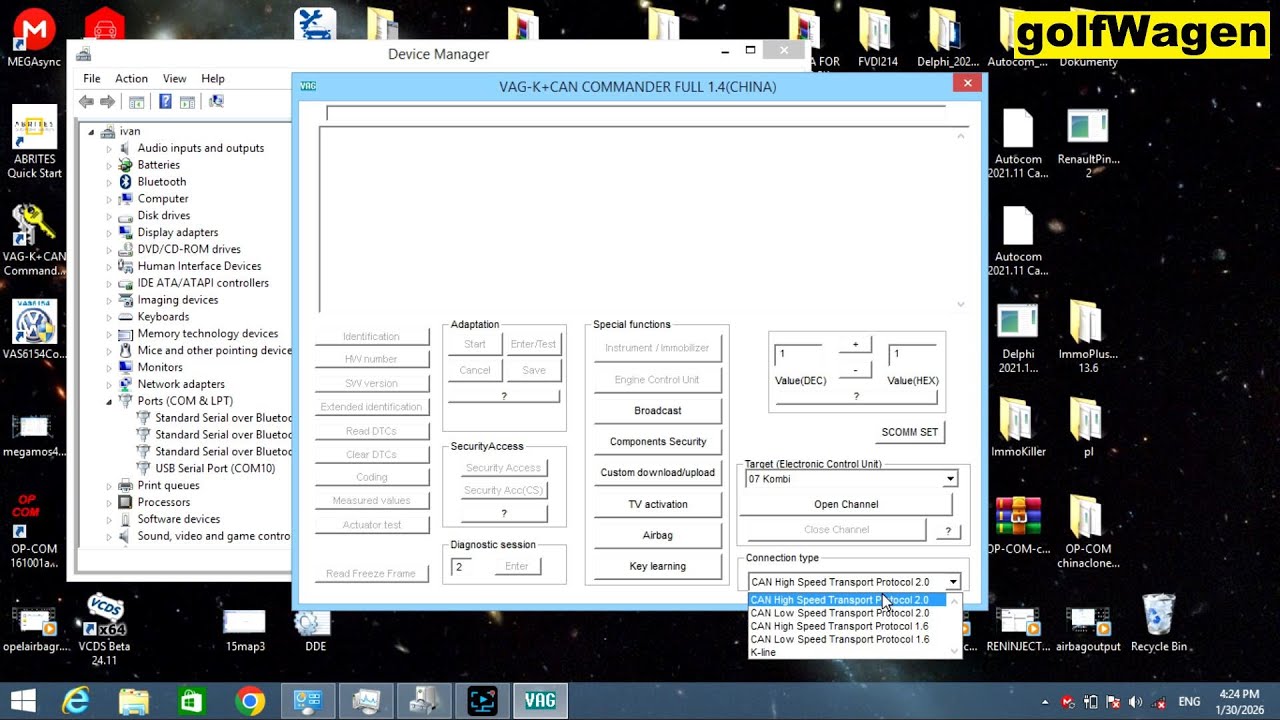Click Open Channel button

point(846,504)
